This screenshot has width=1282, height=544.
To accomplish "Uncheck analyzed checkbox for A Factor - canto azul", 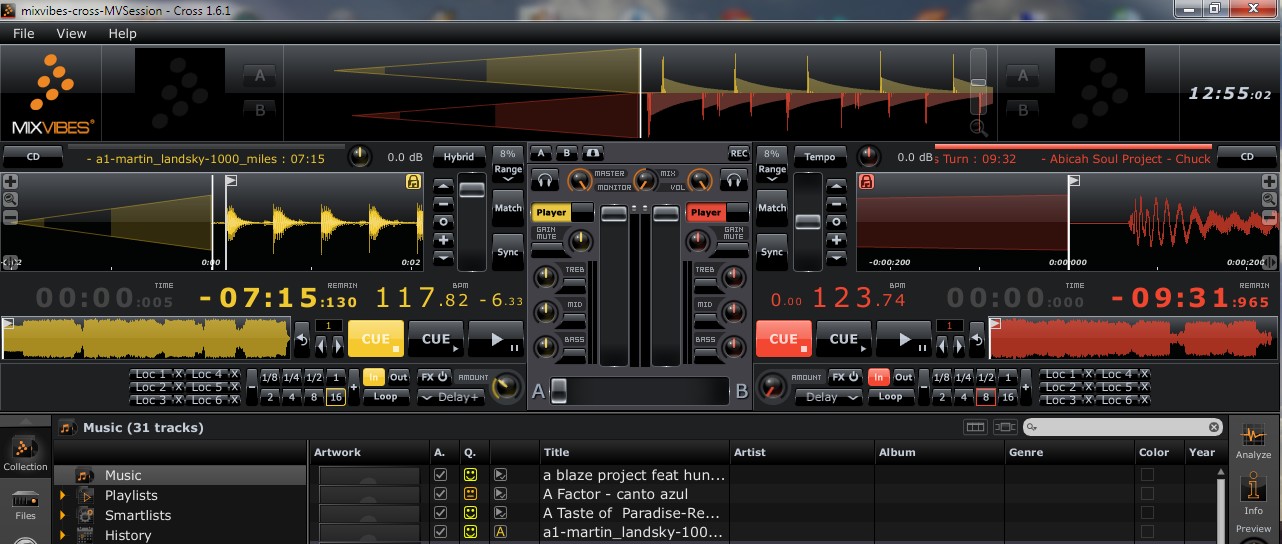I will [440, 494].
